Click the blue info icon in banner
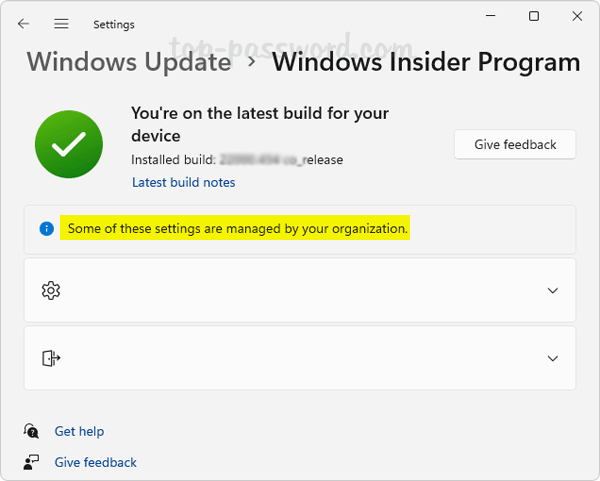The width and height of the screenshot is (600, 481). (46, 229)
